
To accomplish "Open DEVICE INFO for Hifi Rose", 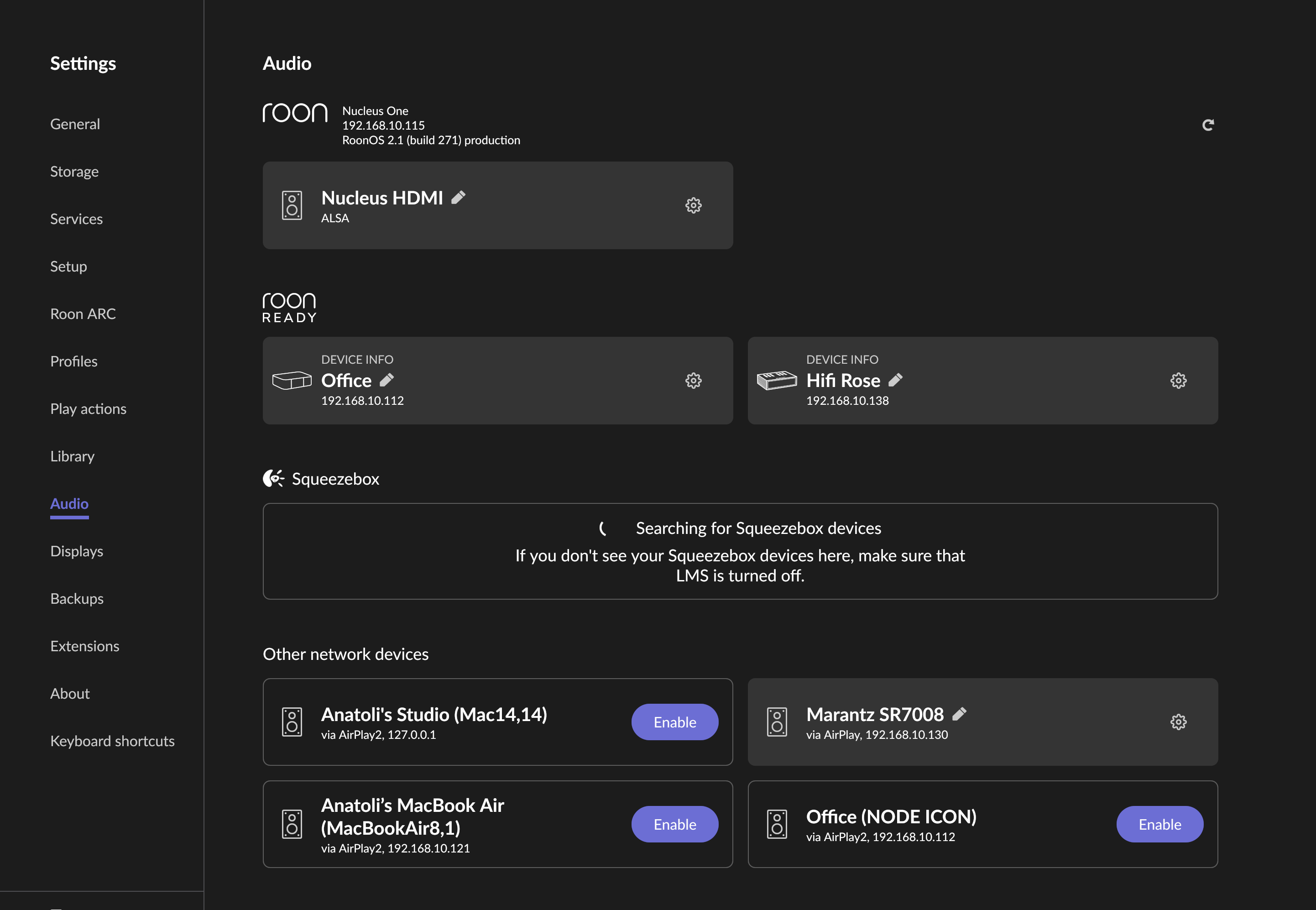I will (x=842, y=359).
